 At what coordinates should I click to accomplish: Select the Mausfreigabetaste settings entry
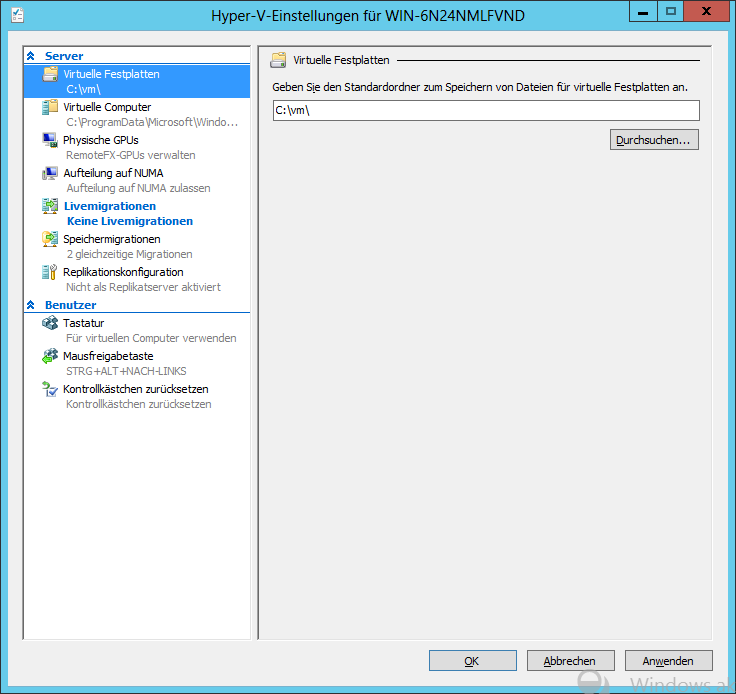tap(108, 356)
